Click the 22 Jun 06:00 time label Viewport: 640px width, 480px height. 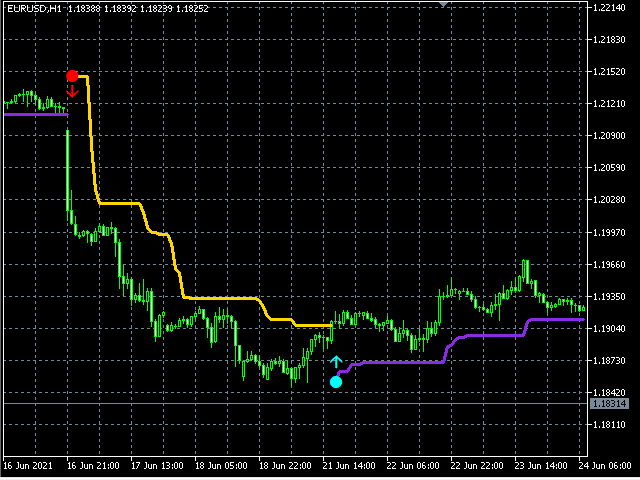pos(413,466)
